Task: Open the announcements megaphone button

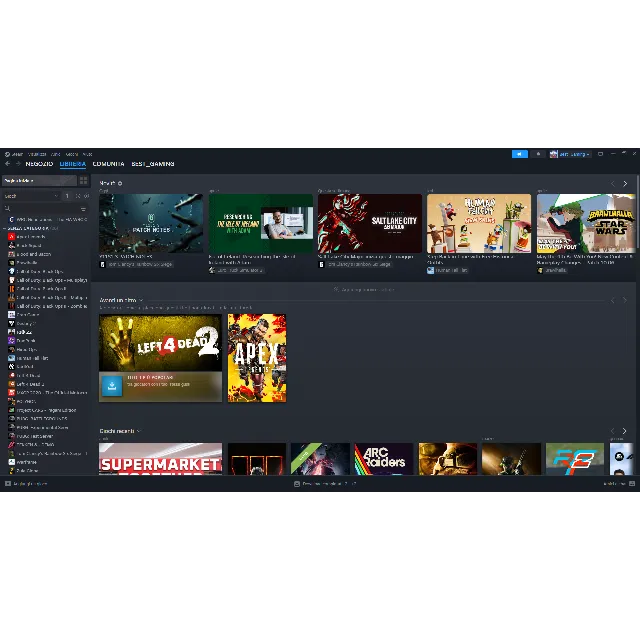Action: [520, 154]
